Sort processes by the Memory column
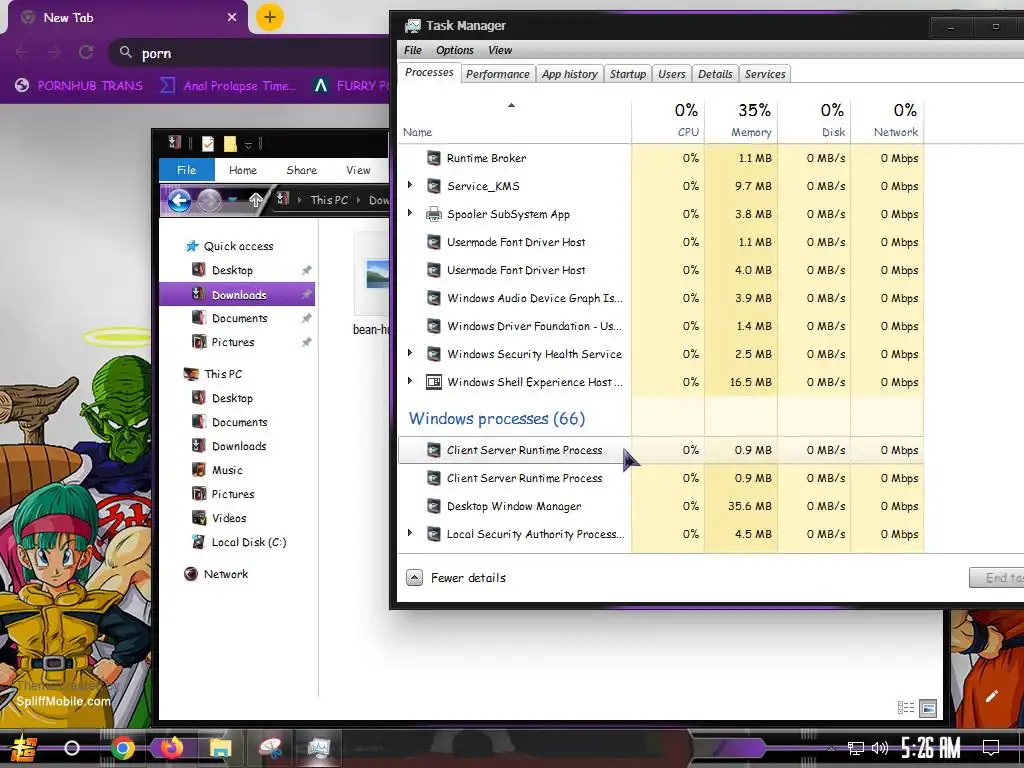 (741, 119)
